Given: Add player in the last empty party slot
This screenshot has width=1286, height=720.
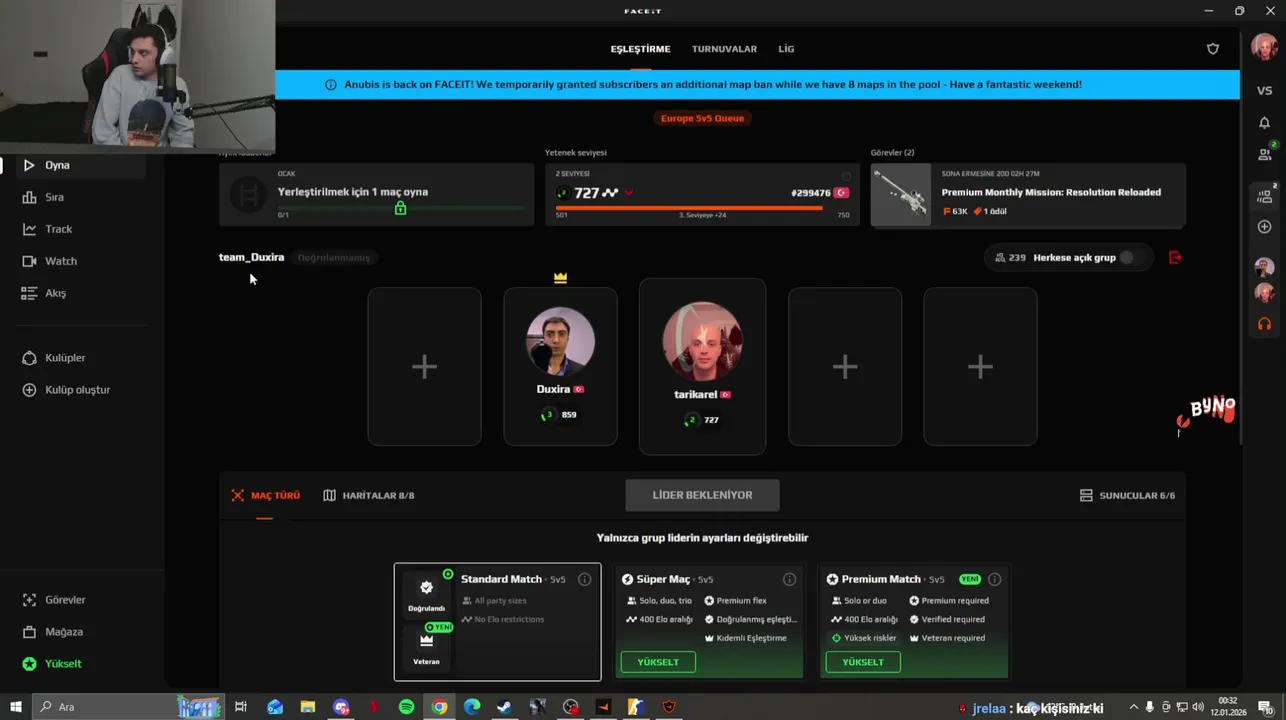Looking at the screenshot, I should point(980,367).
